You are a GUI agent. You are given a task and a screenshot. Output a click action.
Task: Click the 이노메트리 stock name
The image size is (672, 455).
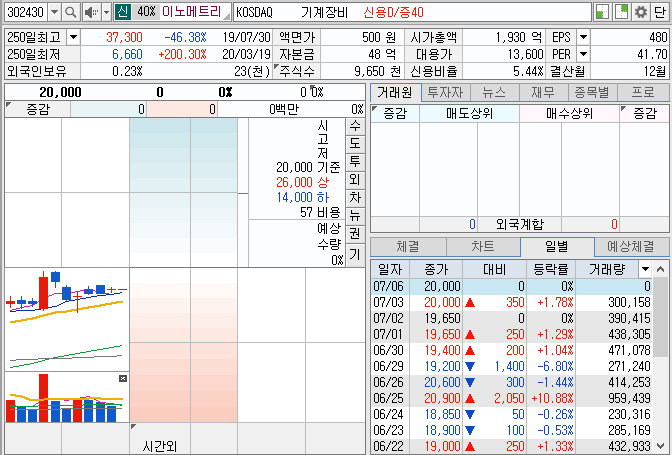192,12
